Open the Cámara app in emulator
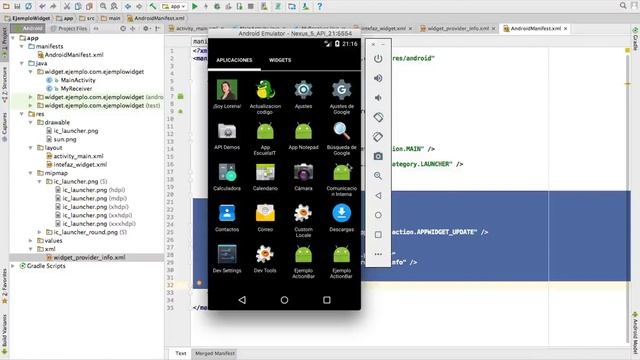Screen dimensions: 640x360 [303, 177]
